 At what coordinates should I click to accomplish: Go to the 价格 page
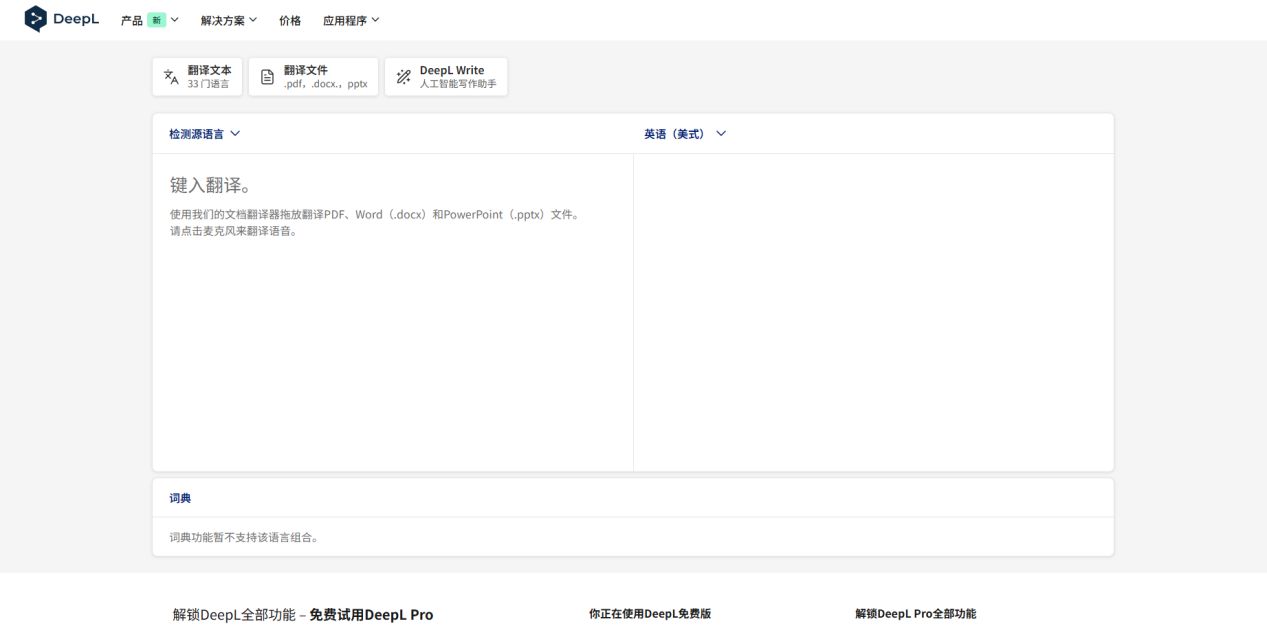tap(290, 20)
